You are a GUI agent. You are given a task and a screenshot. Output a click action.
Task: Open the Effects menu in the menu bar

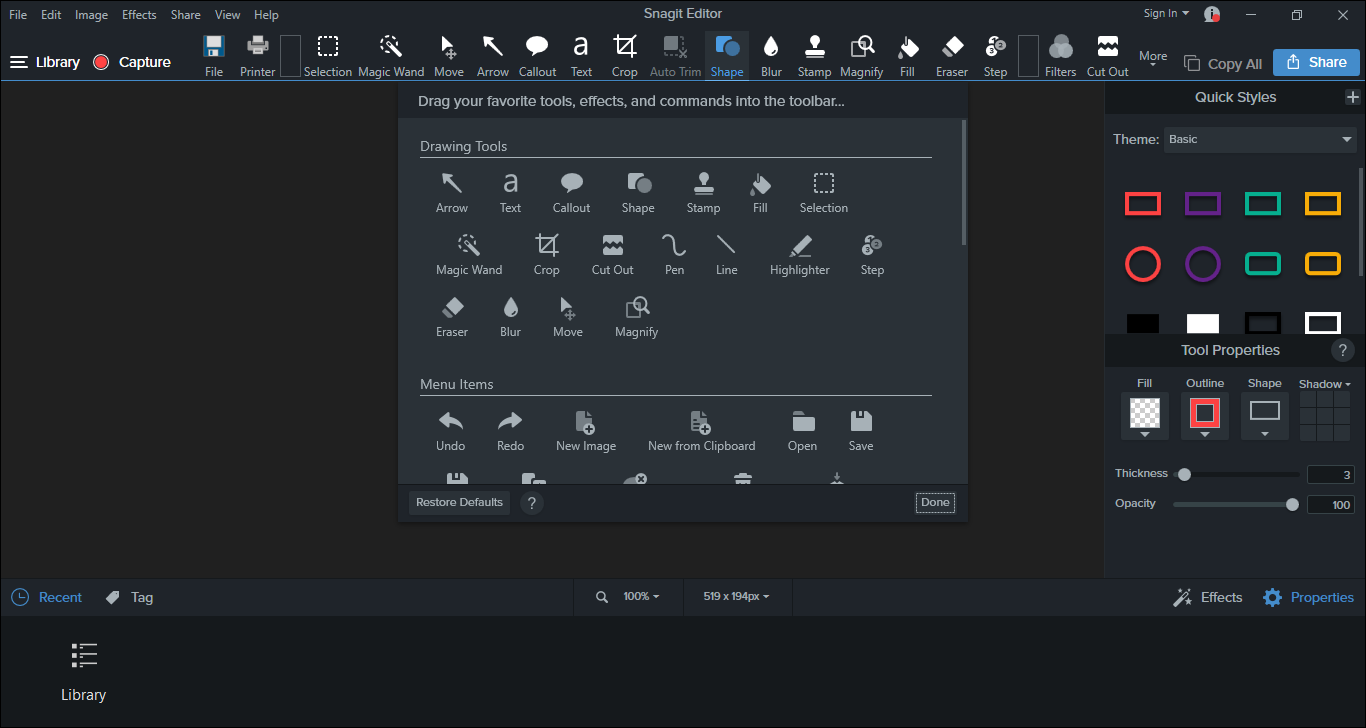point(139,15)
